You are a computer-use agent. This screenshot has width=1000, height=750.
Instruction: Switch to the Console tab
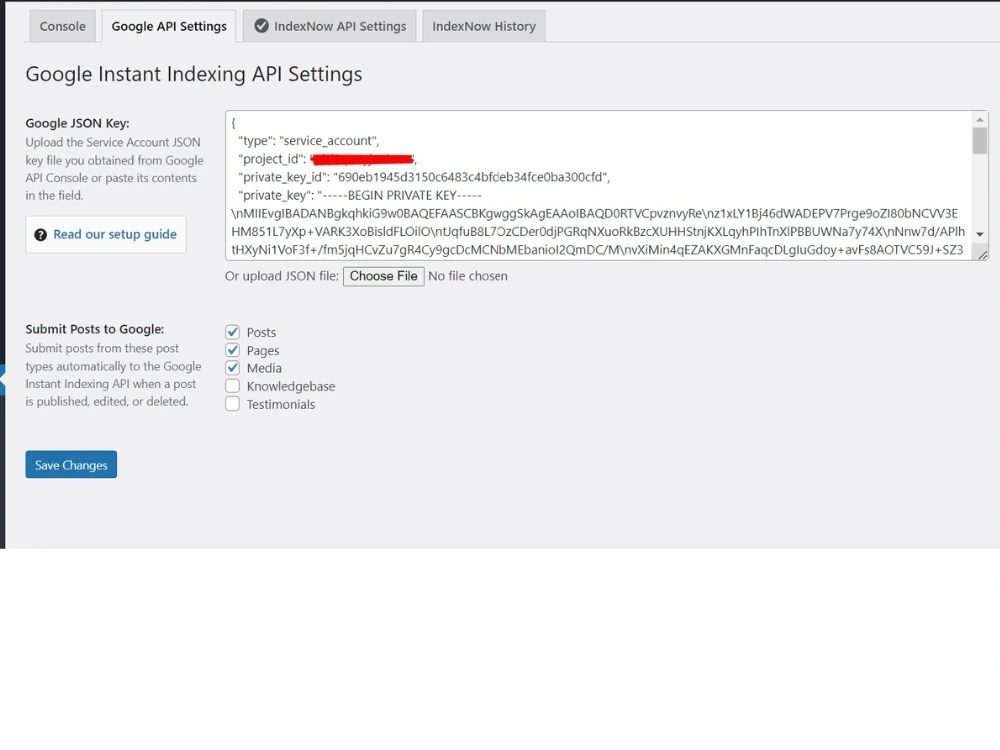tap(62, 27)
